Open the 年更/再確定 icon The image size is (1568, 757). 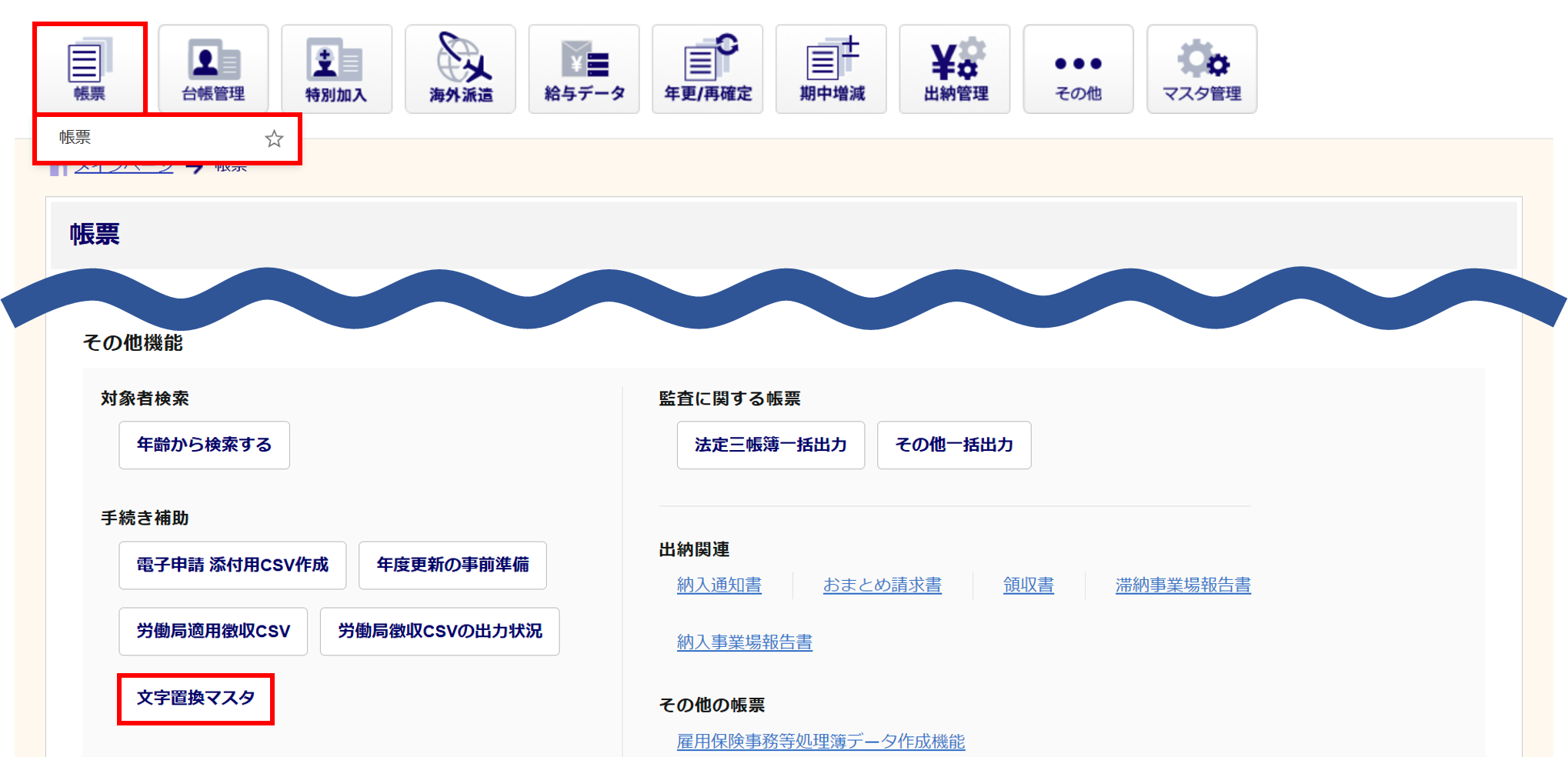tap(708, 69)
